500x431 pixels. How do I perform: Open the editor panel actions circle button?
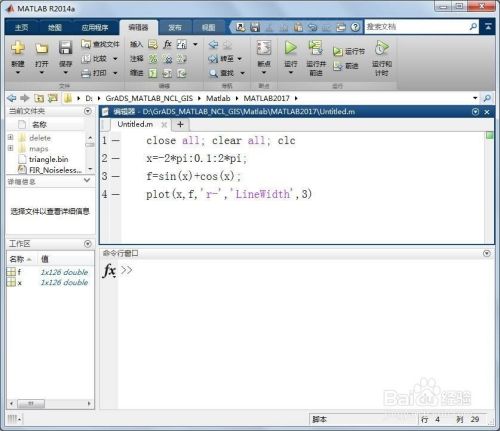tap(476, 112)
